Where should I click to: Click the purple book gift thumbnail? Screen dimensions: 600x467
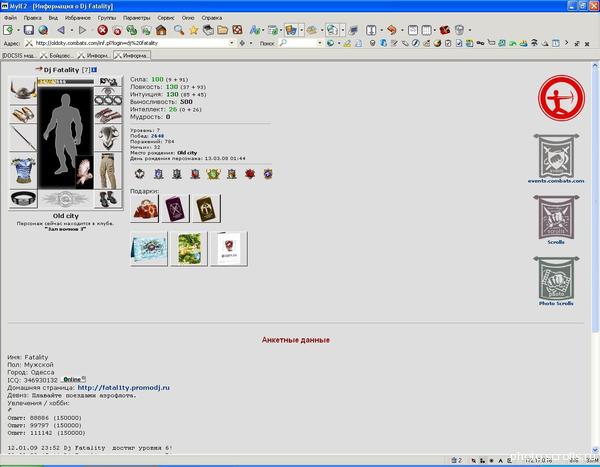click(x=175, y=209)
